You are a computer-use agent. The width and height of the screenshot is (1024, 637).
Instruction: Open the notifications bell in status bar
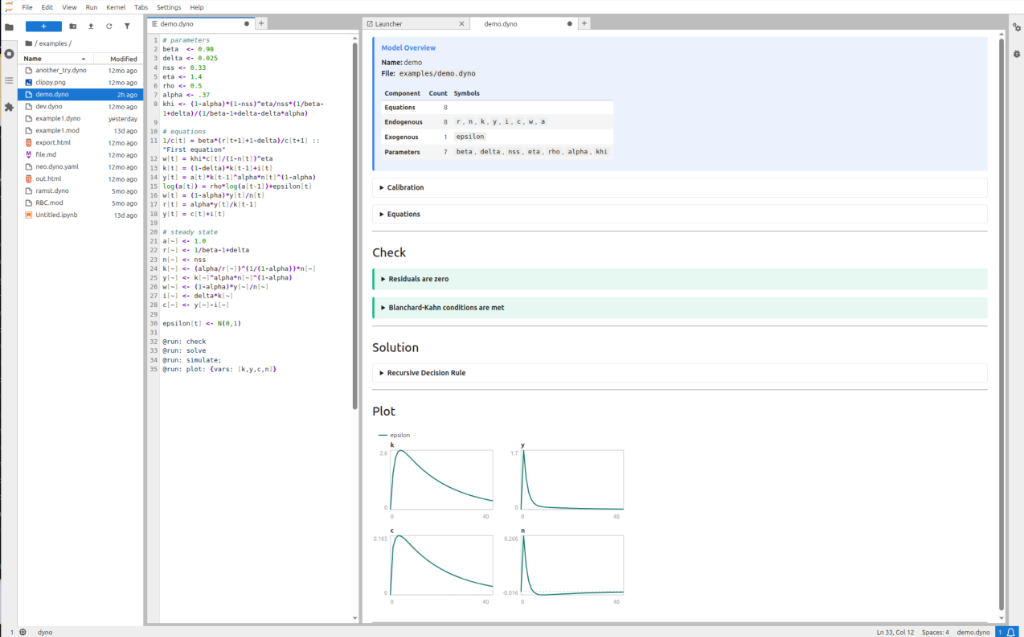point(1011,632)
